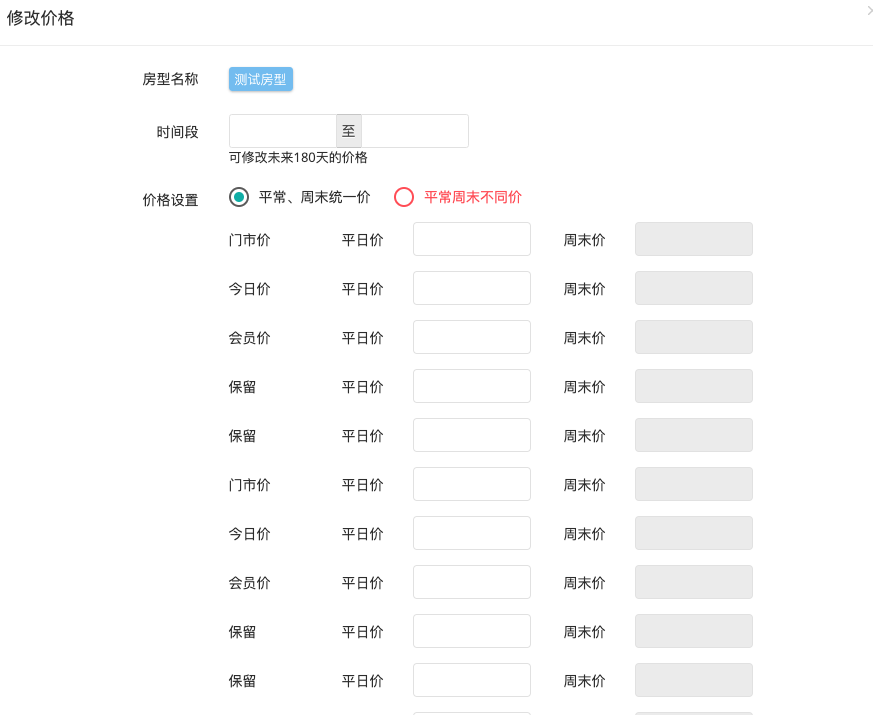Focus 平日价 input in topmost 保留 row
The height and width of the screenshot is (715, 873).
click(x=472, y=386)
